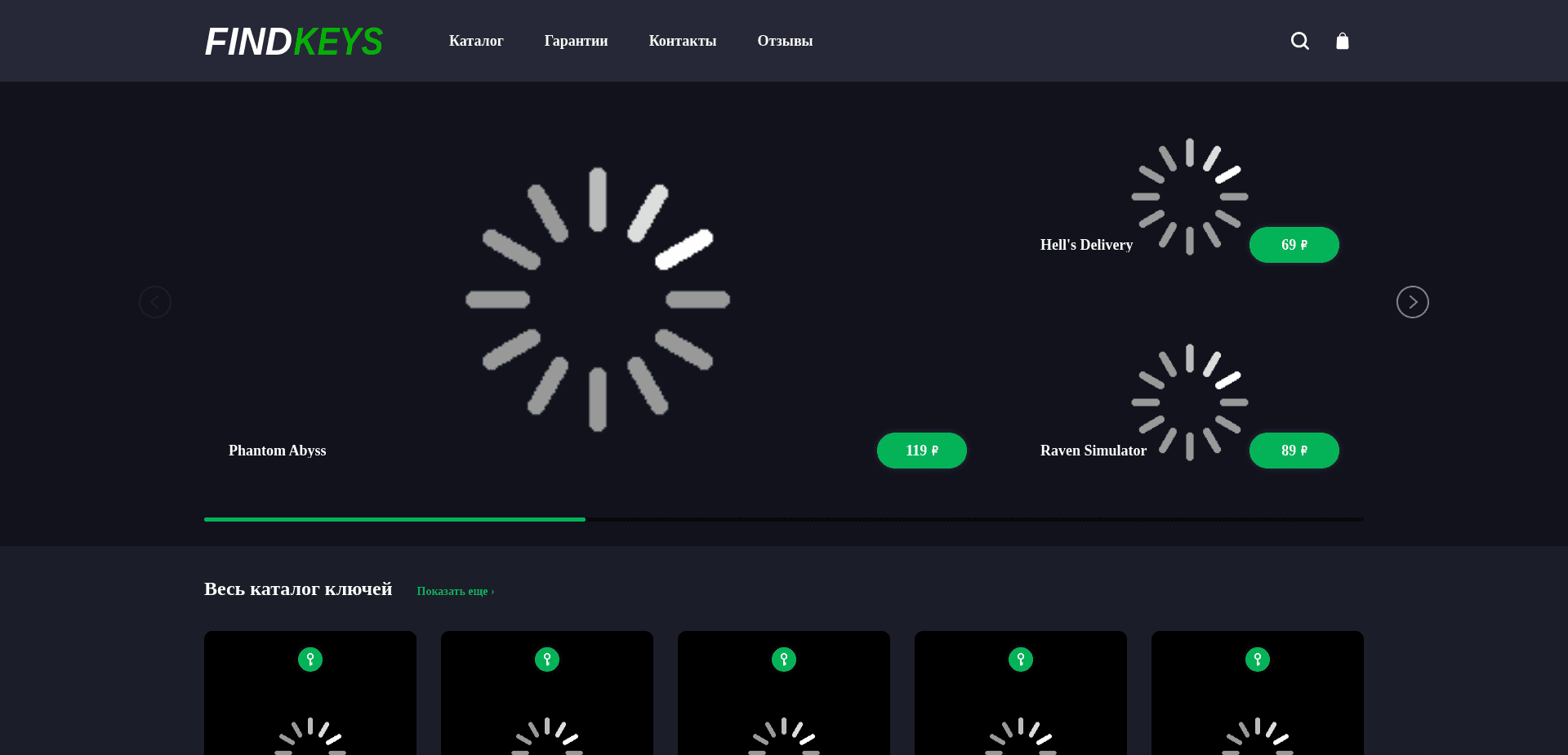Viewport: 1568px width, 755px height.
Task: Click the key icon on the middle catalog card
Action: tap(783, 659)
